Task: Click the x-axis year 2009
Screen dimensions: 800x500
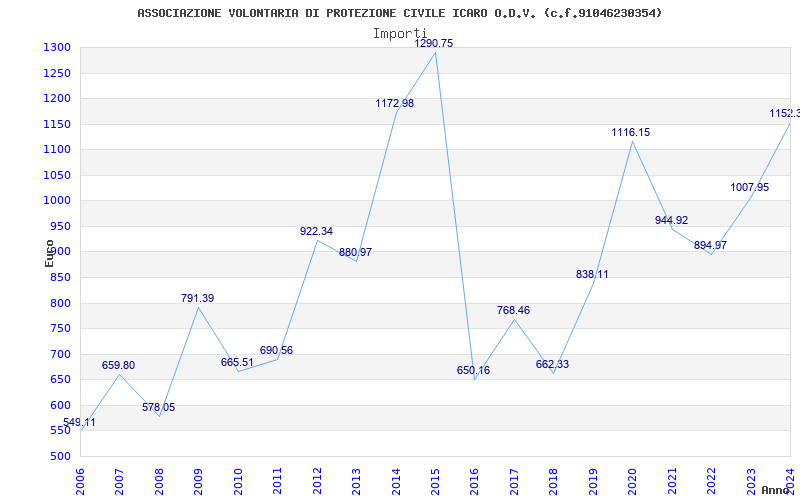Action: pos(198,481)
